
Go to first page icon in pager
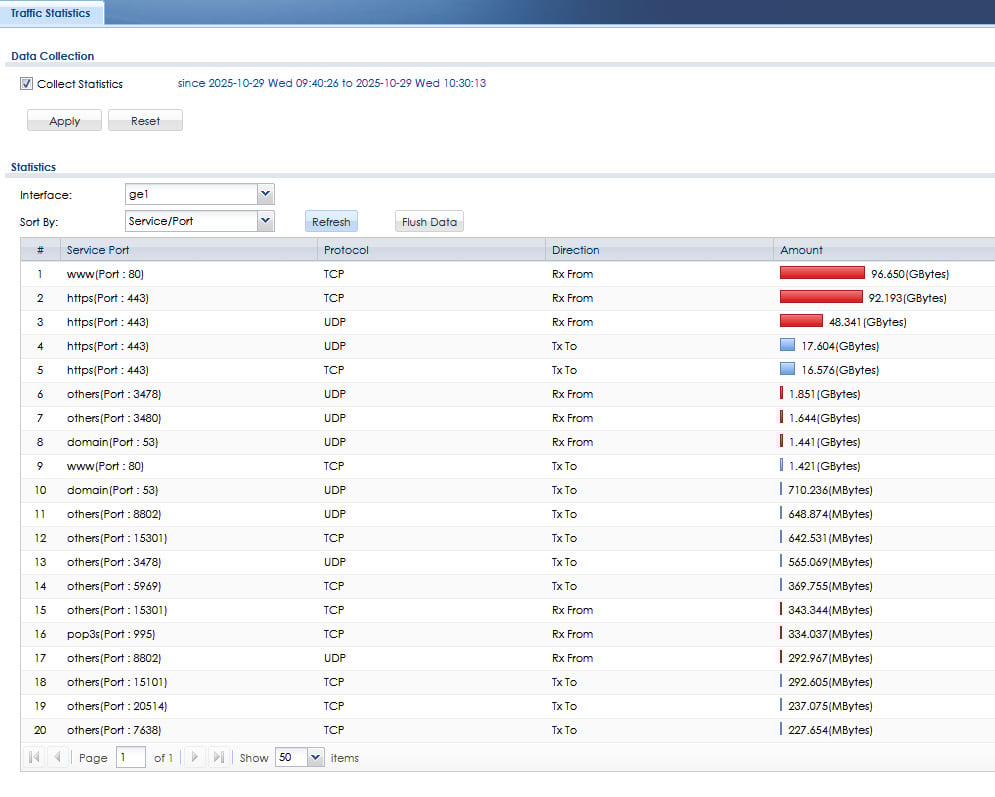point(34,757)
